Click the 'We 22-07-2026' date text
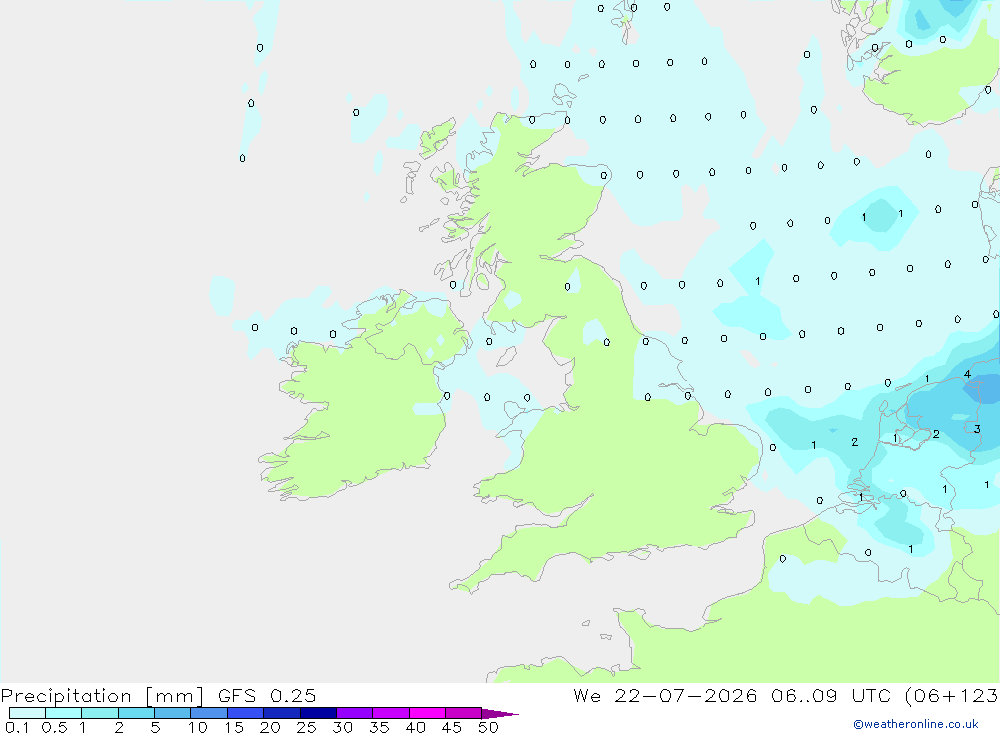The height and width of the screenshot is (733, 1000). point(665,696)
